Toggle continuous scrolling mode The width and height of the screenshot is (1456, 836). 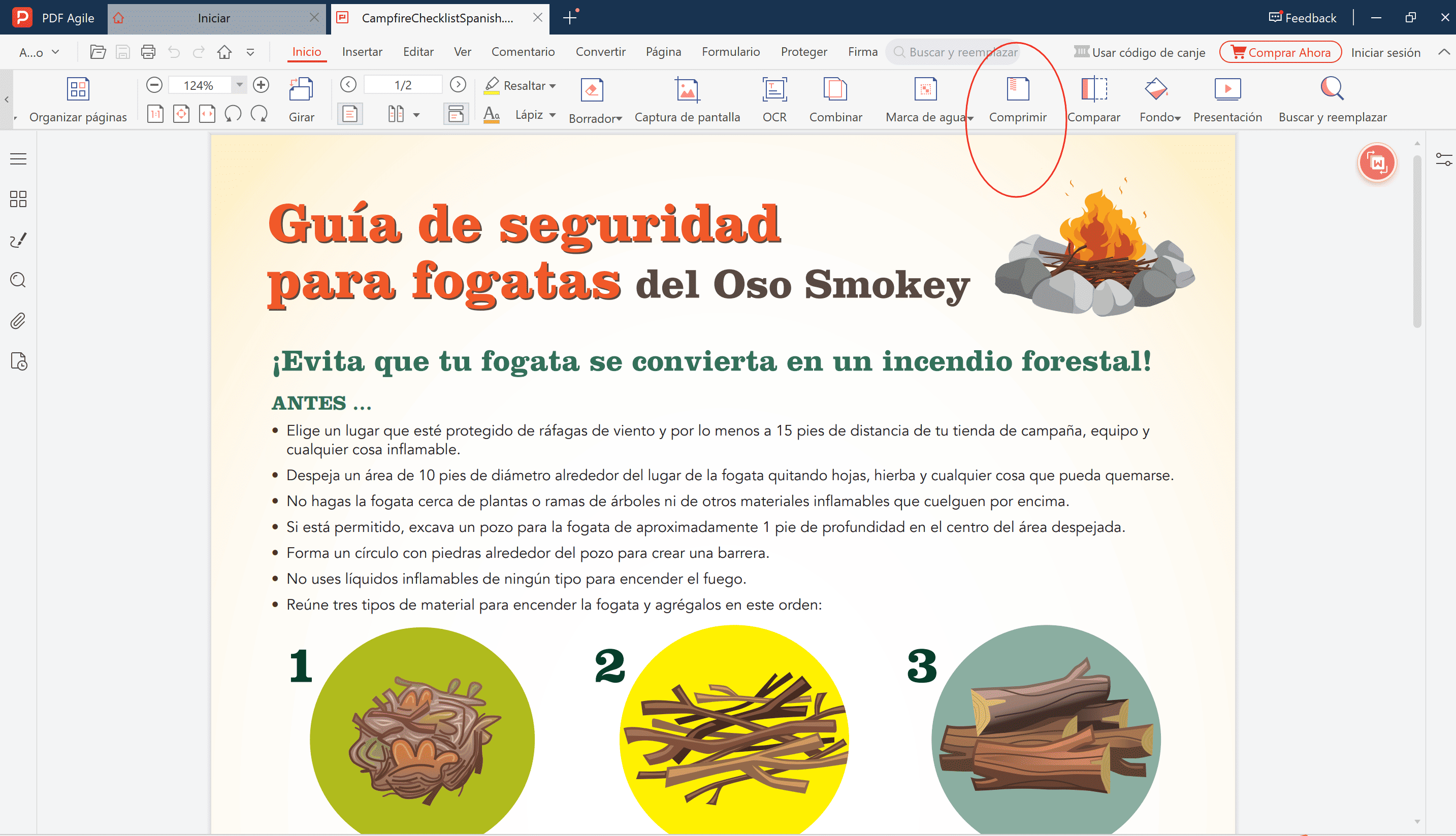coord(456,114)
